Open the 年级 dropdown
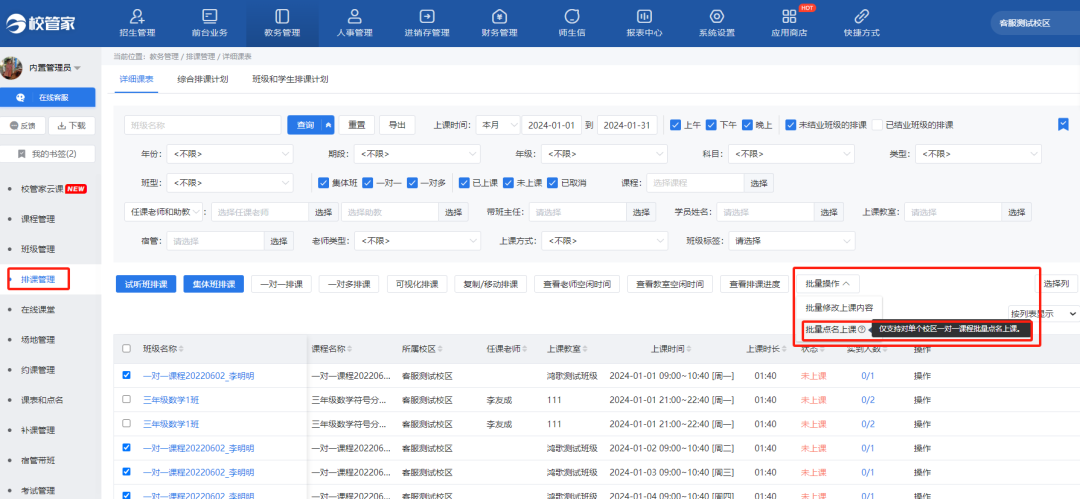Screen dimensions: 1080x499 coord(605,154)
